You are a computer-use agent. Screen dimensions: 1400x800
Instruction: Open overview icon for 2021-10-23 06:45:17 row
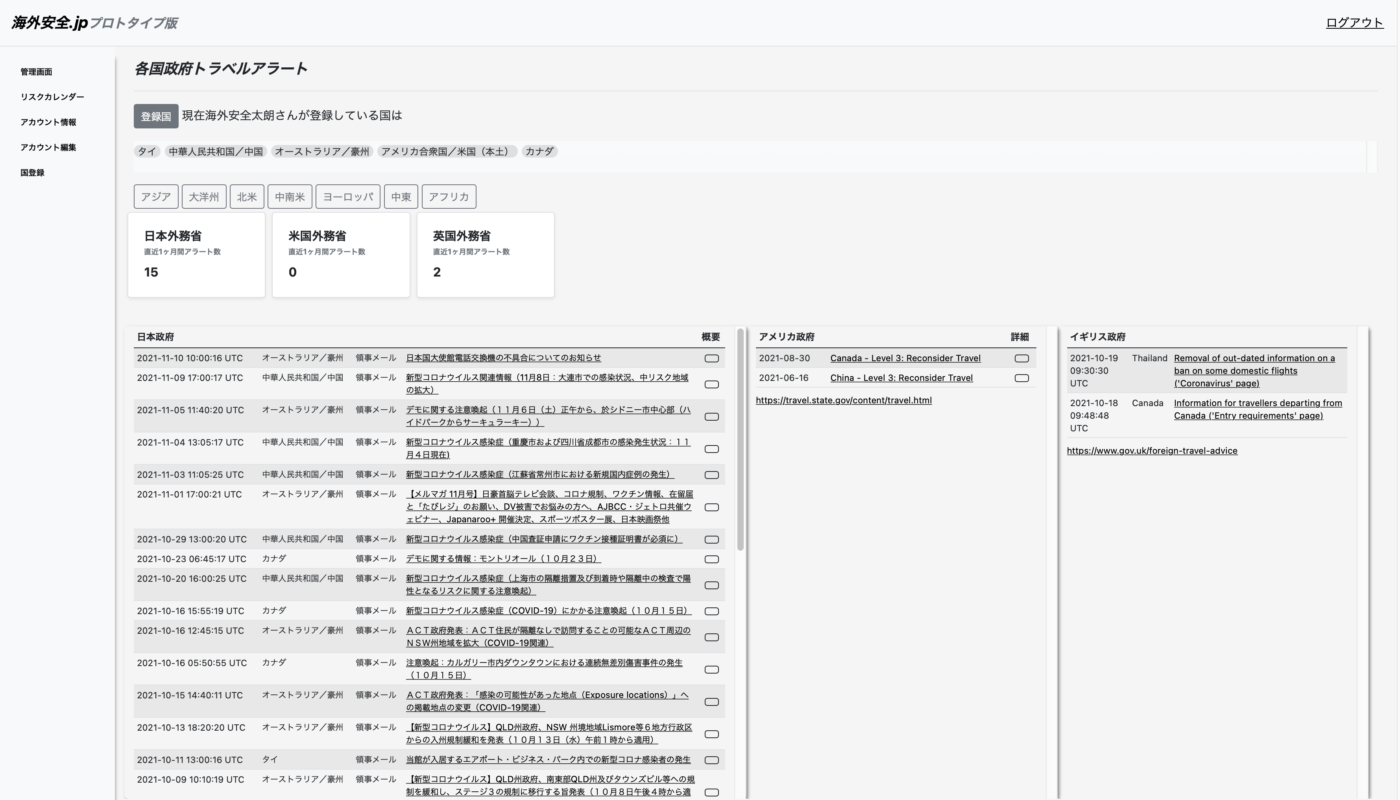[711, 559]
